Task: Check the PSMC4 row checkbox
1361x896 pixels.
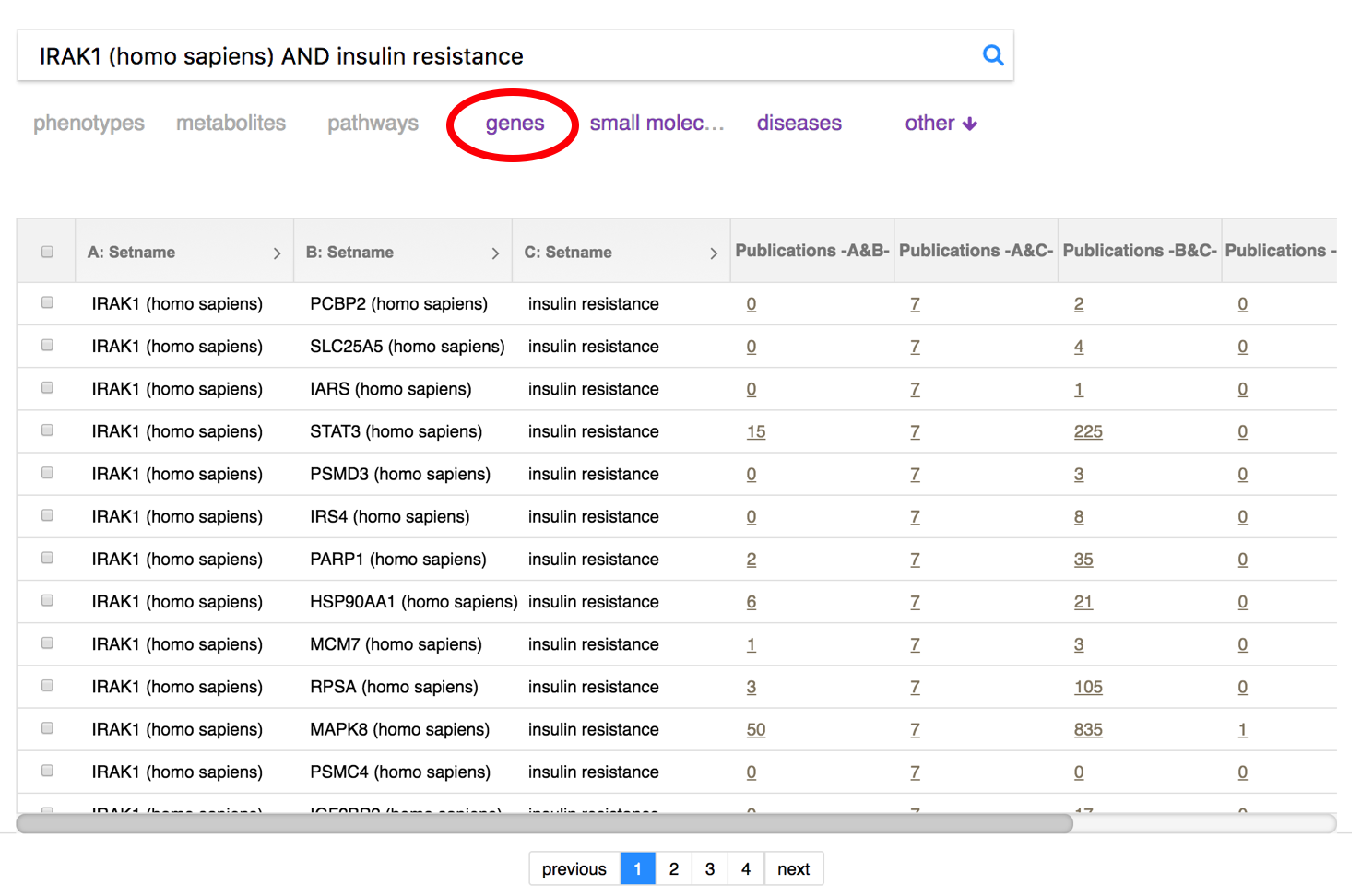Action: (x=47, y=771)
